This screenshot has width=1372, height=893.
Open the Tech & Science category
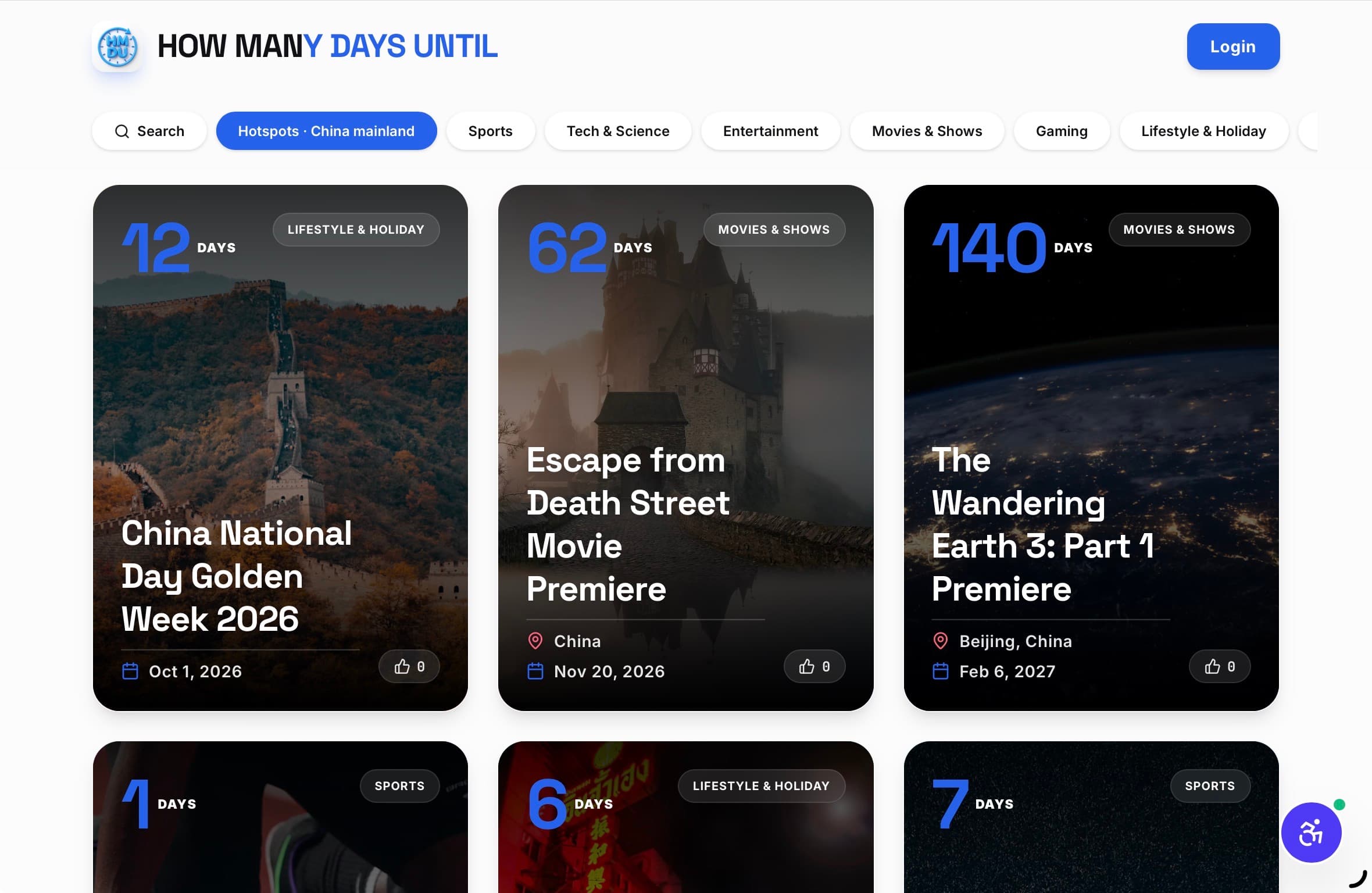618,131
